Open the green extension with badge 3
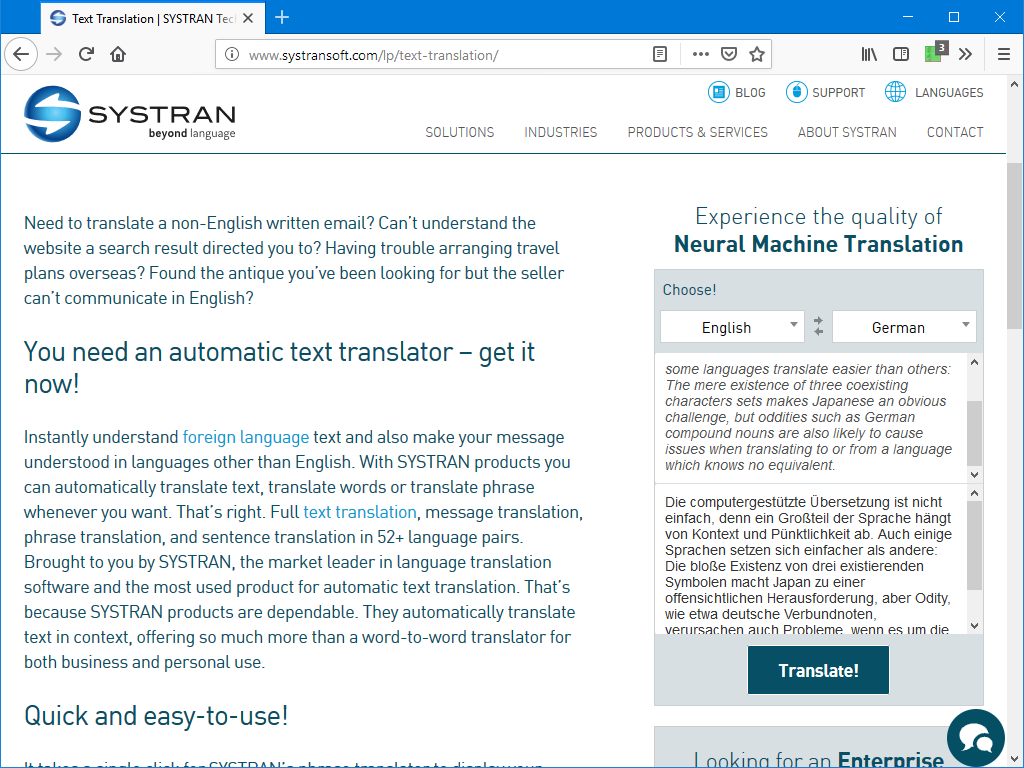 (x=935, y=53)
